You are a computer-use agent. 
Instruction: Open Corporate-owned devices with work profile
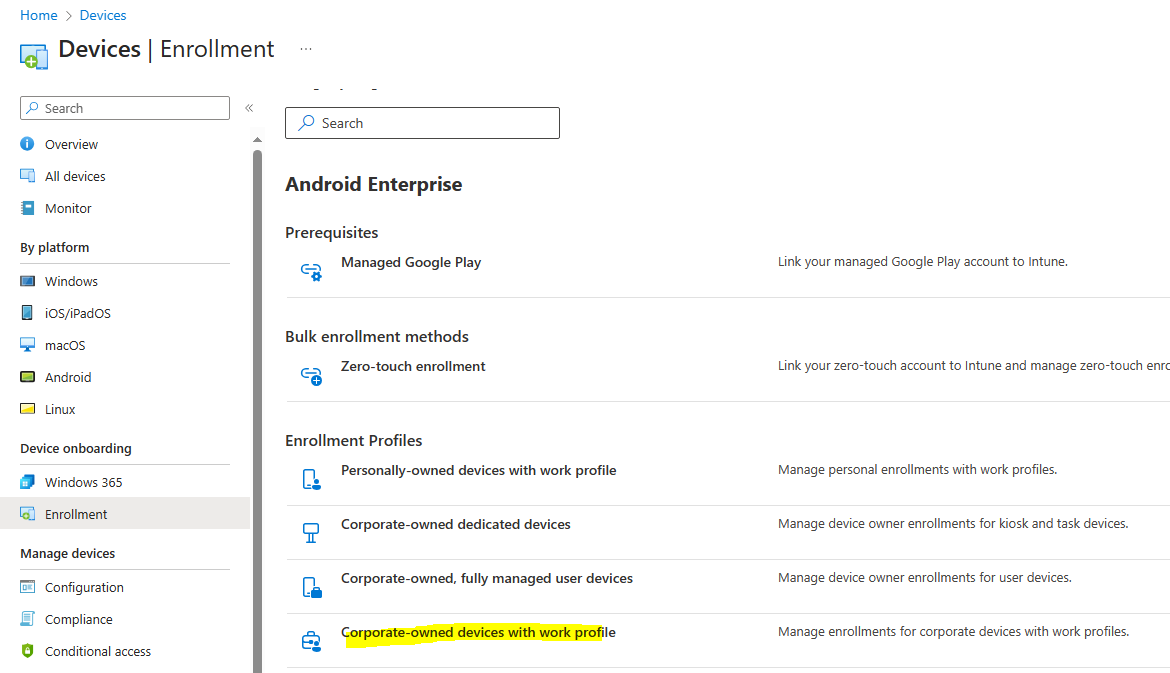pos(478,632)
